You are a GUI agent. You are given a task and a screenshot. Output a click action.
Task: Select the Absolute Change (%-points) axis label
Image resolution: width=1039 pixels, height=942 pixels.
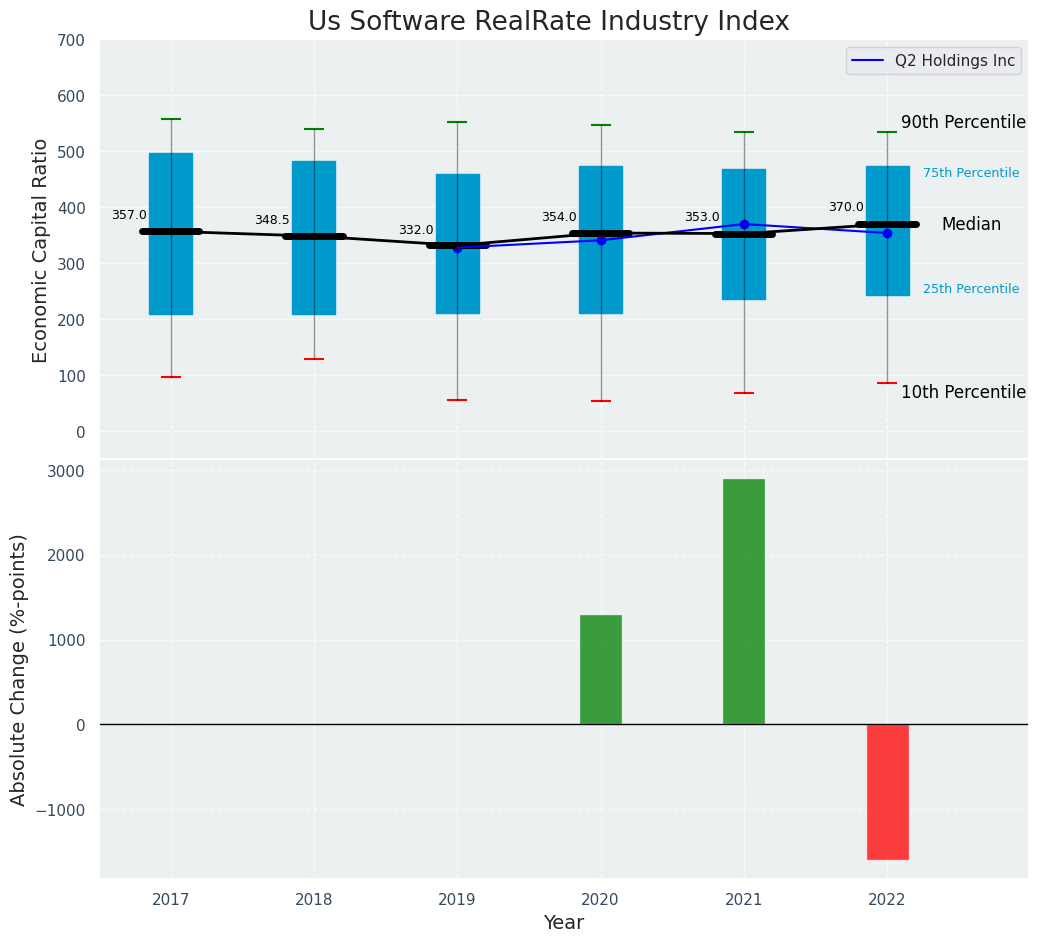pos(19,669)
